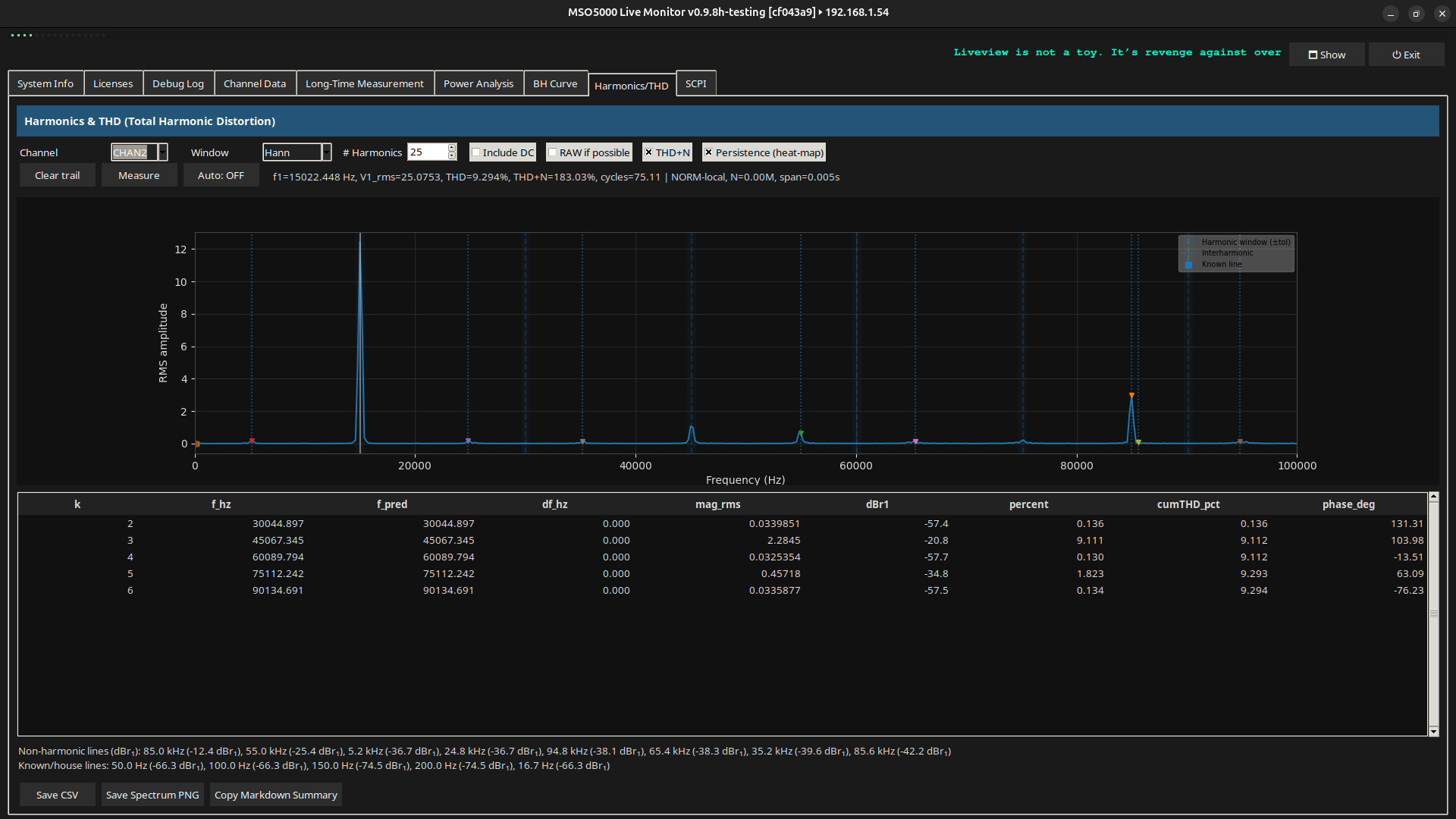Viewport: 1456px width, 819px height.
Task: Enable the Include DC checkbox
Action: (x=476, y=152)
